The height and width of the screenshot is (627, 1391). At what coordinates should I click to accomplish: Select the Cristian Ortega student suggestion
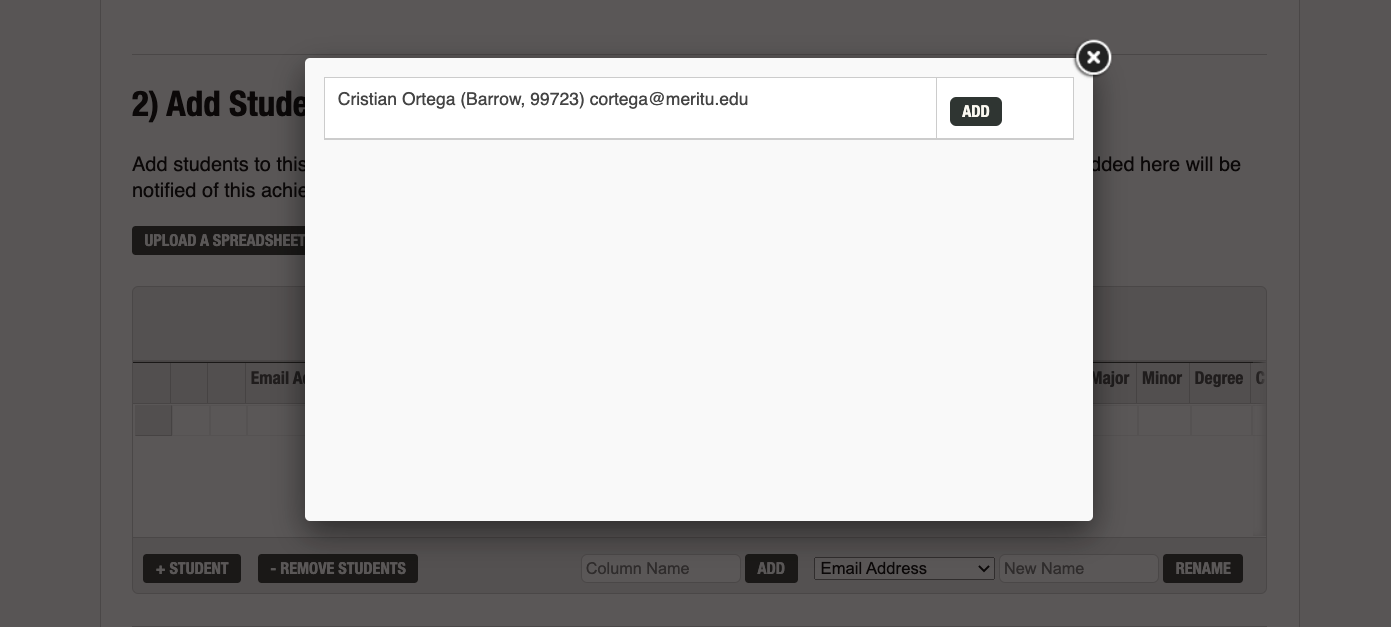tap(543, 99)
